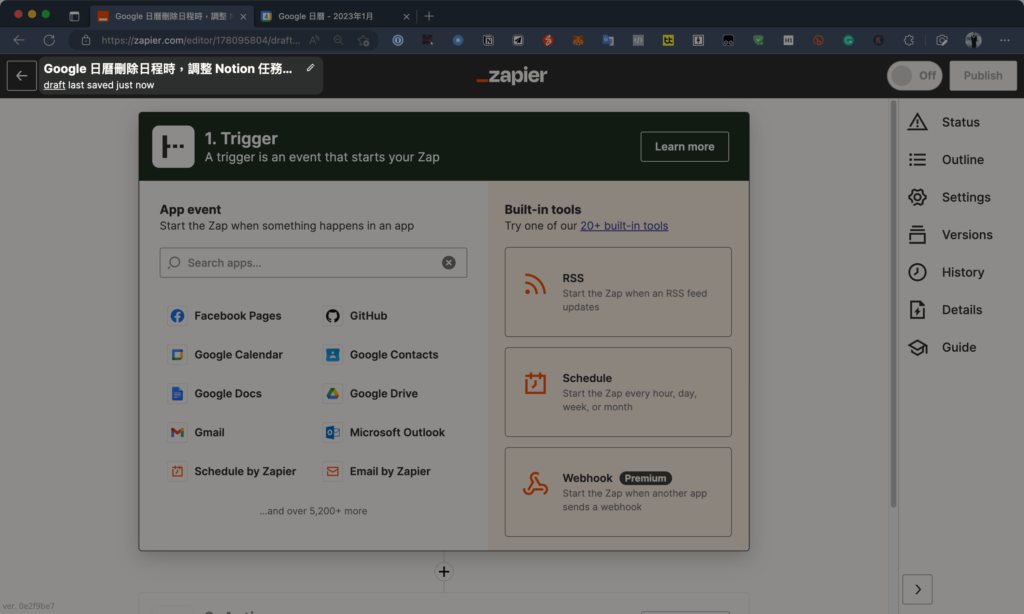Click the Zap title text
1024x614 pixels.
(168, 69)
